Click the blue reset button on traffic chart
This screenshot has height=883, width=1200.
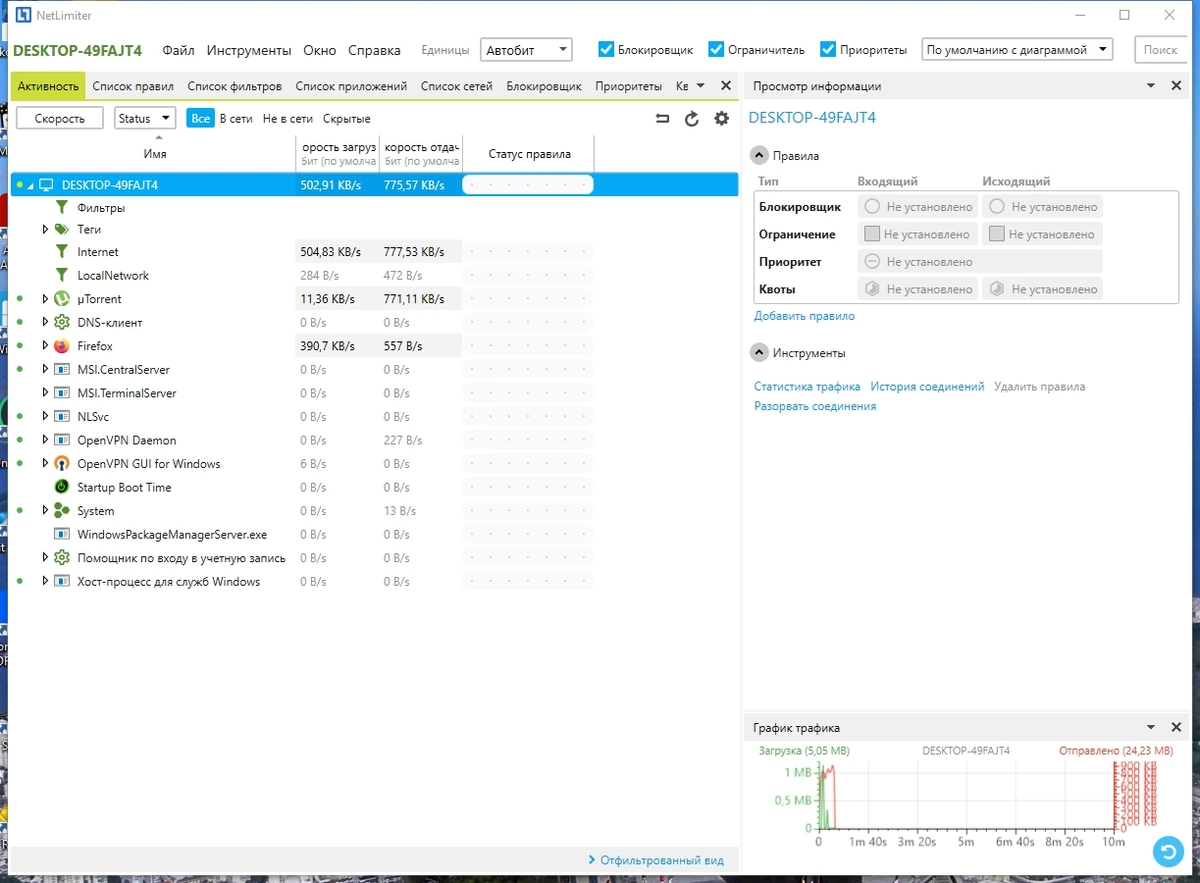tap(1167, 851)
